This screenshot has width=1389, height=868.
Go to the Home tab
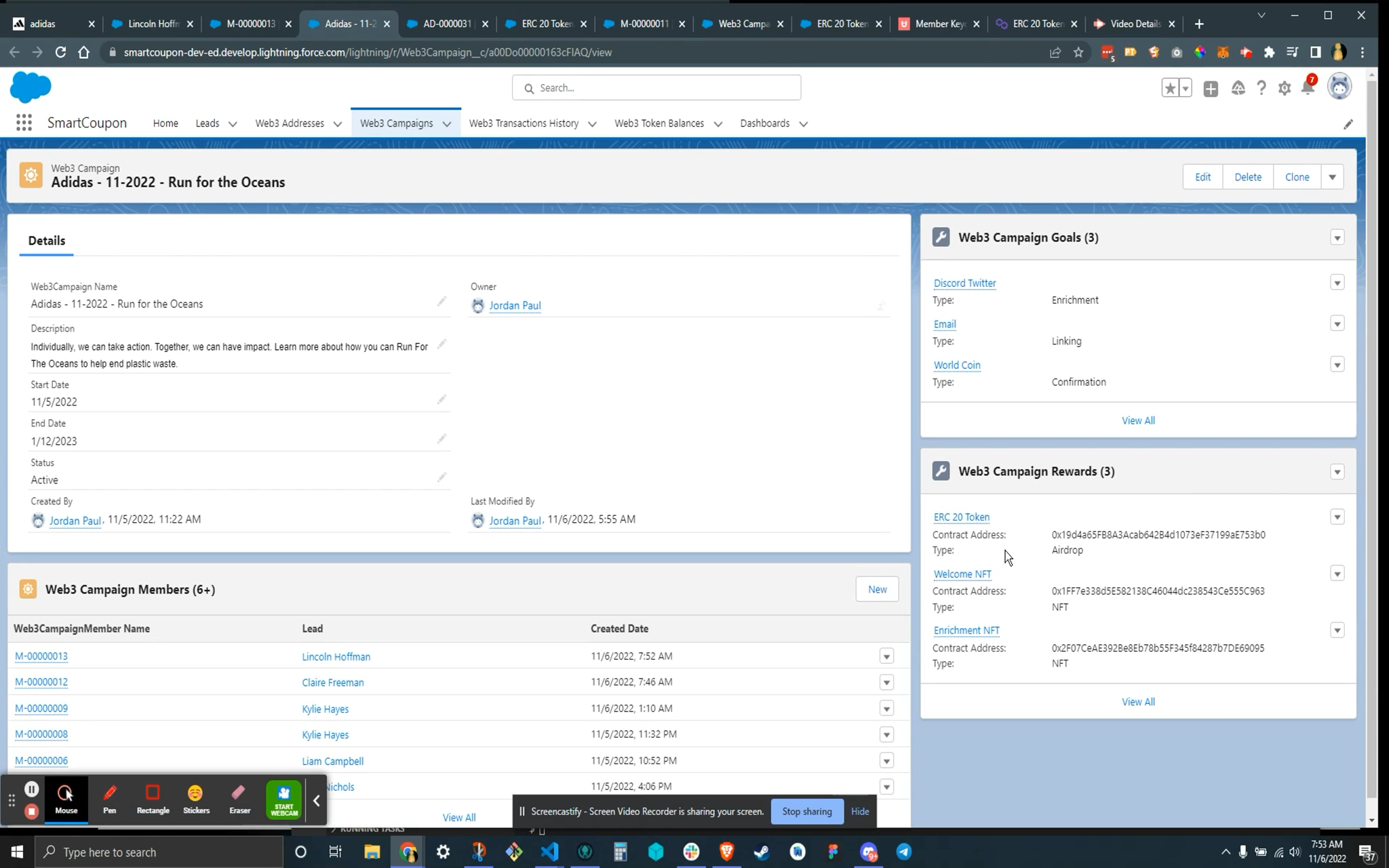(x=165, y=123)
